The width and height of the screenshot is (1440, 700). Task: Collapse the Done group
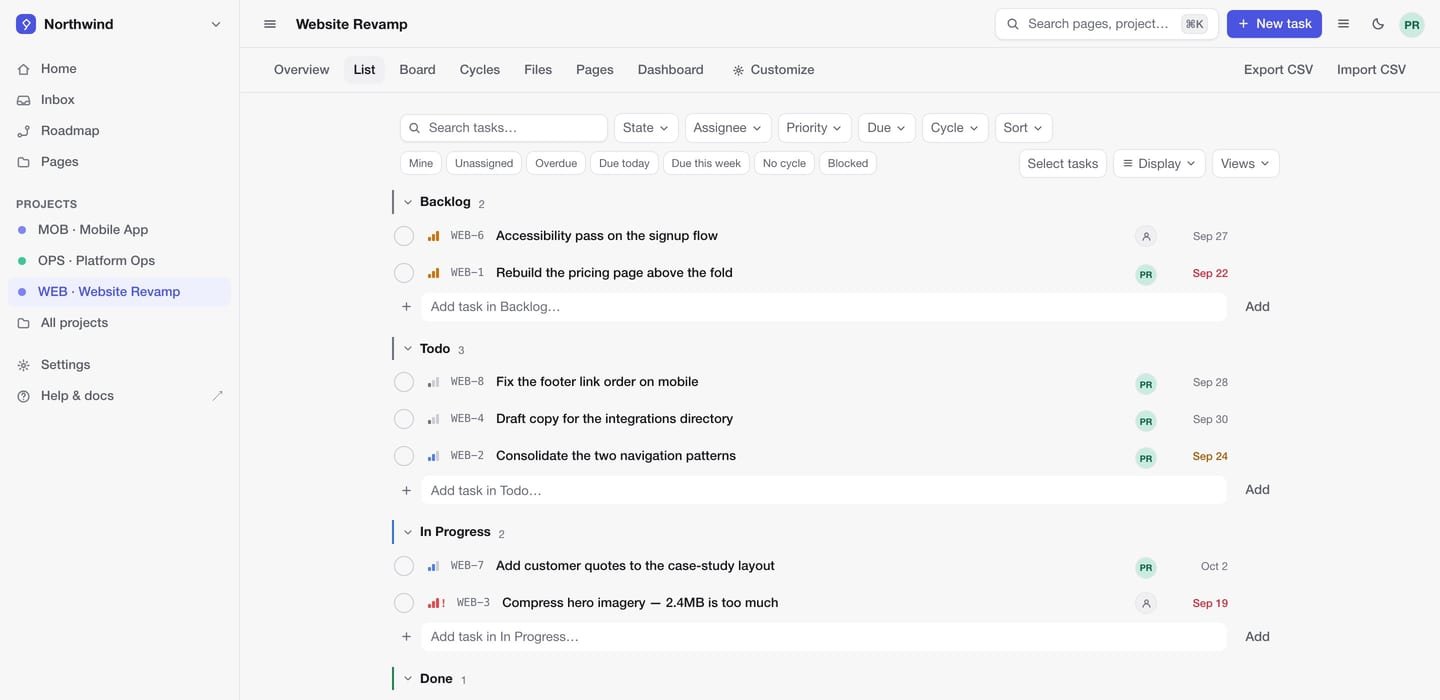(408, 679)
